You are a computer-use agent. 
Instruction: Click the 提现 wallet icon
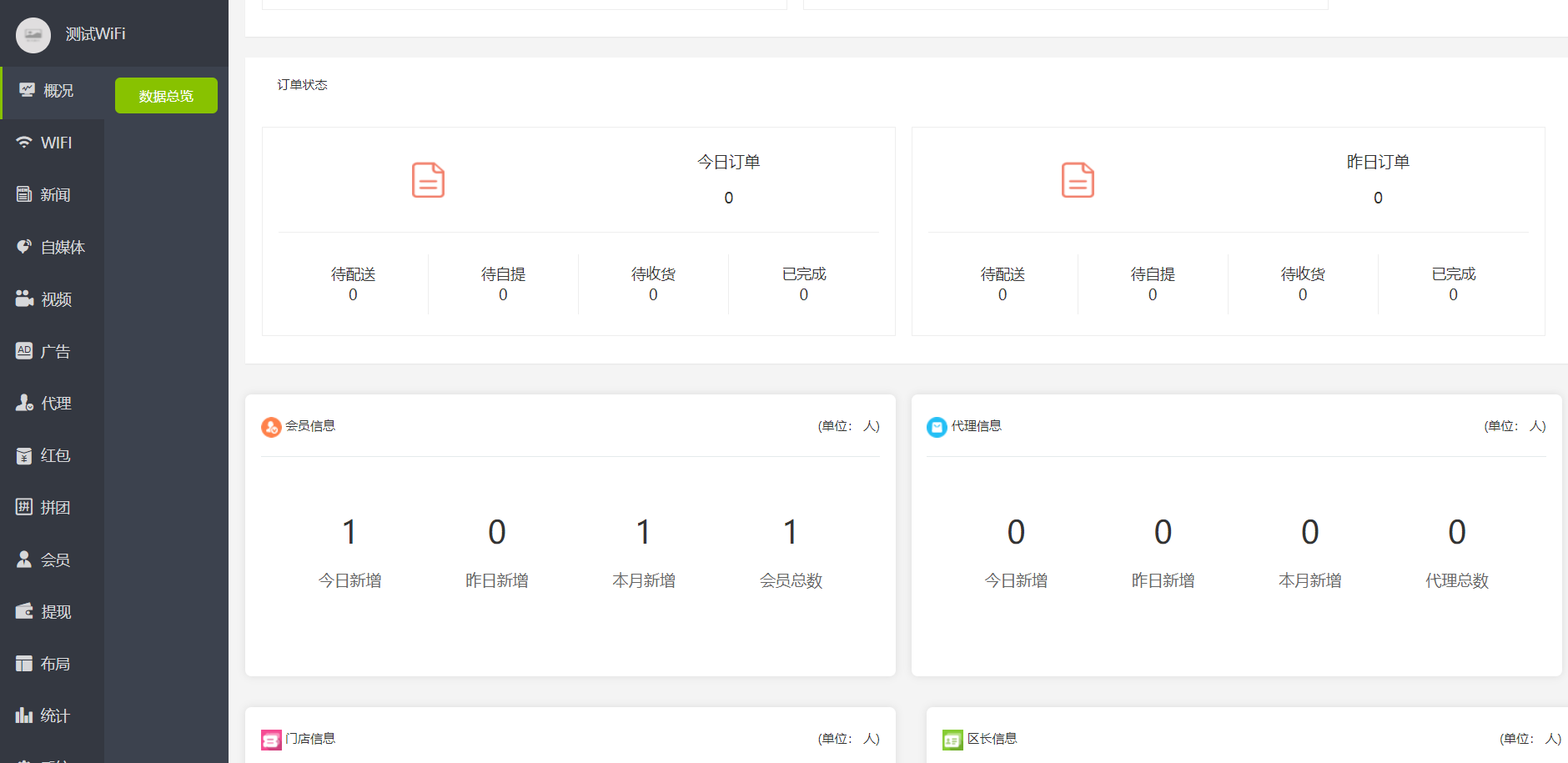coord(24,611)
